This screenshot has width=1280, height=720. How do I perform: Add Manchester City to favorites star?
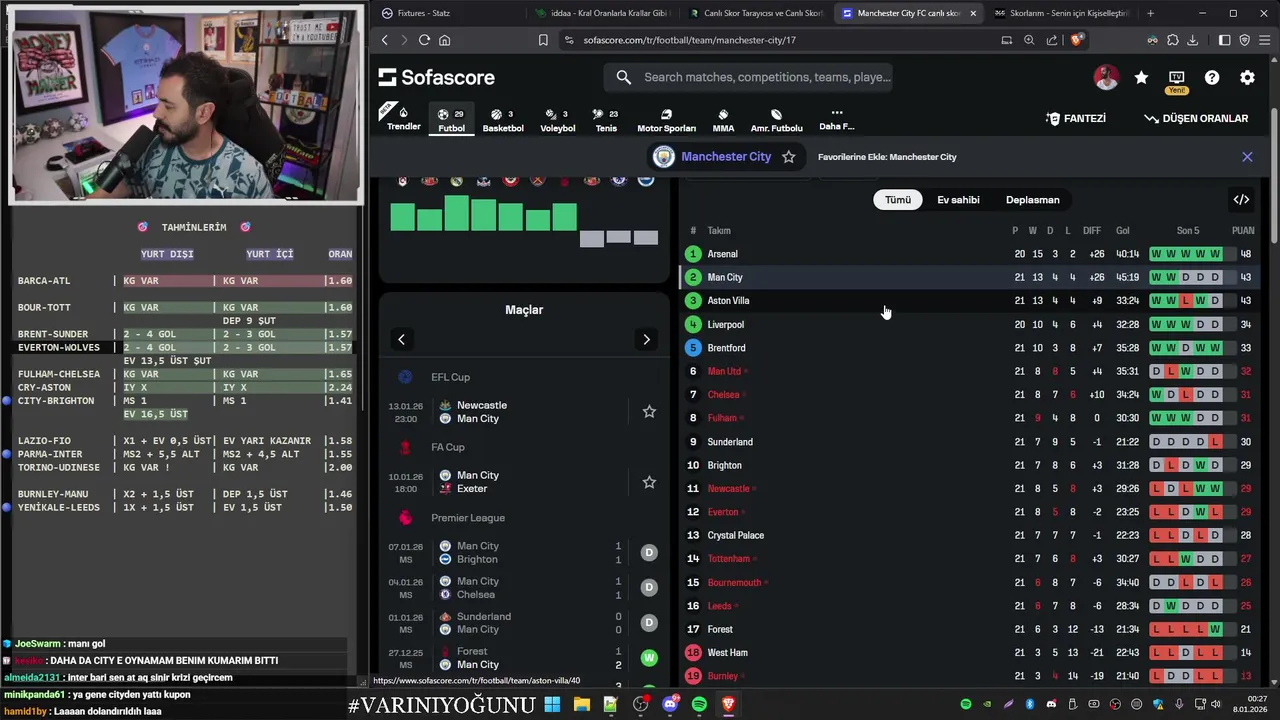(789, 157)
